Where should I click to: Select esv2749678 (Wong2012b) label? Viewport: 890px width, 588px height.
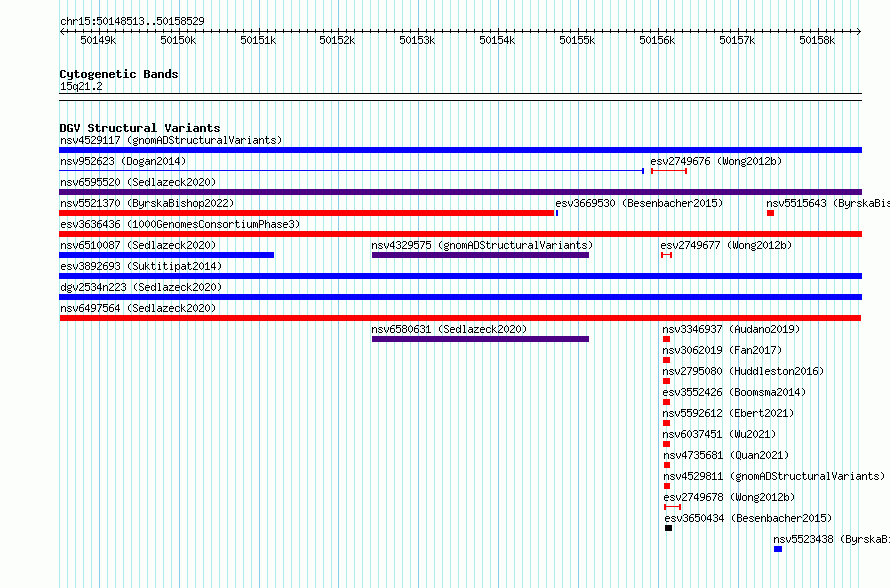[x=729, y=497]
